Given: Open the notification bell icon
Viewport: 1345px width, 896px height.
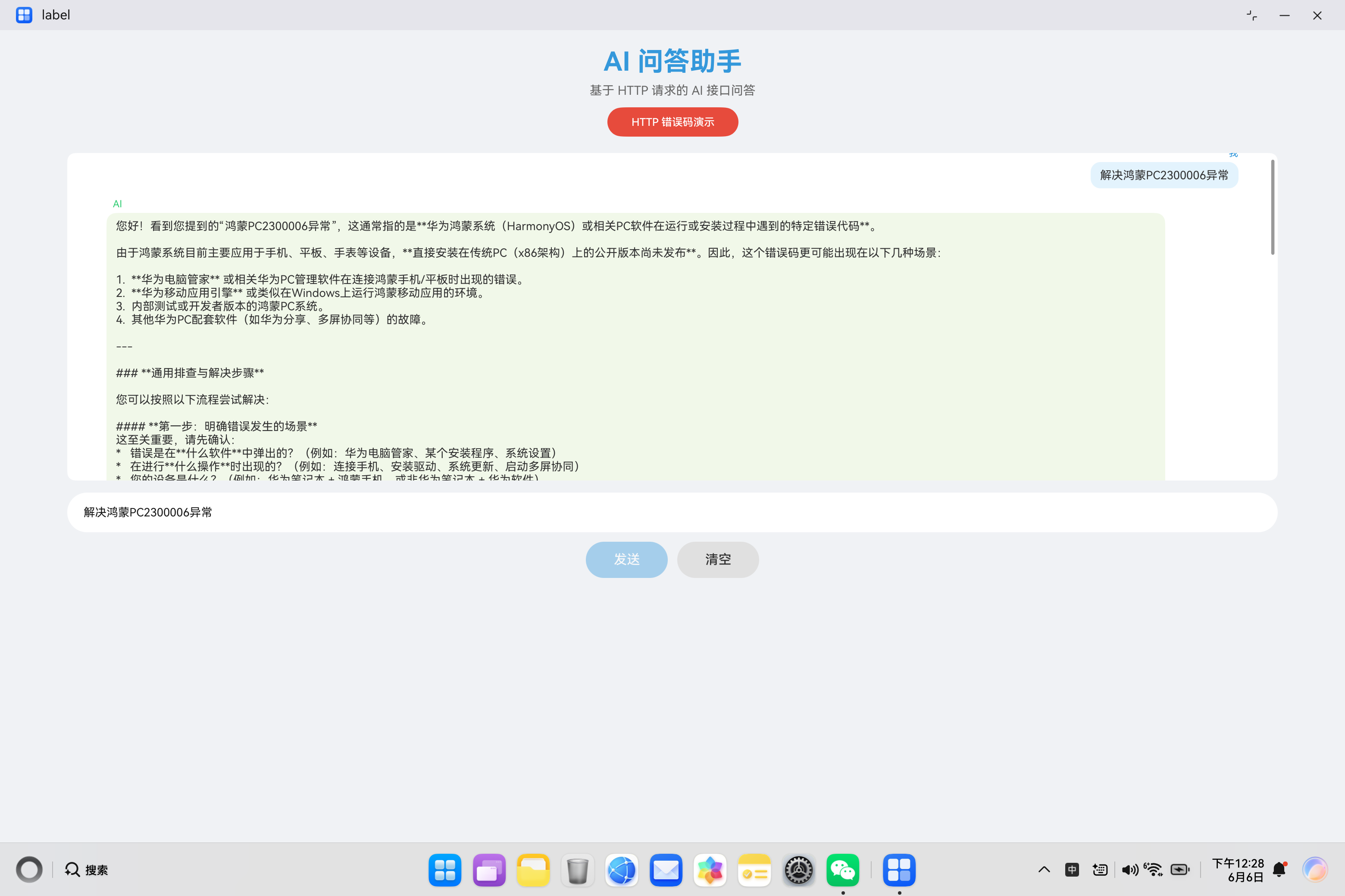Looking at the screenshot, I should pyautogui.click(x=1280, y=870).
